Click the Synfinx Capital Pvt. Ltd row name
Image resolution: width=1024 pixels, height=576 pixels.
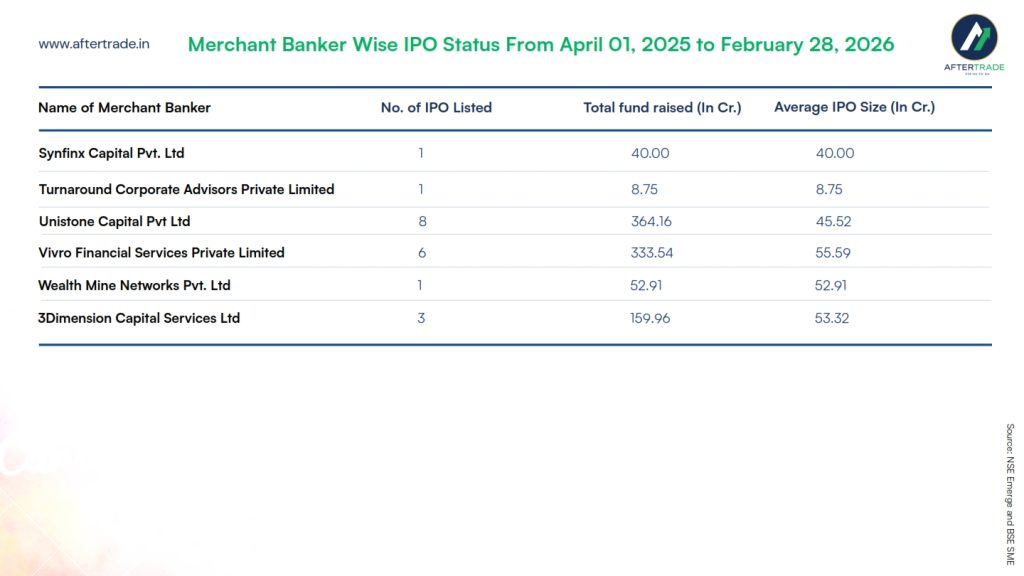111,153
